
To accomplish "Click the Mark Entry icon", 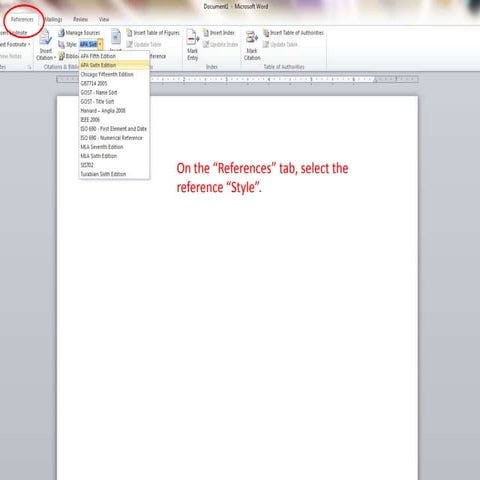I will tap(192, 37).
